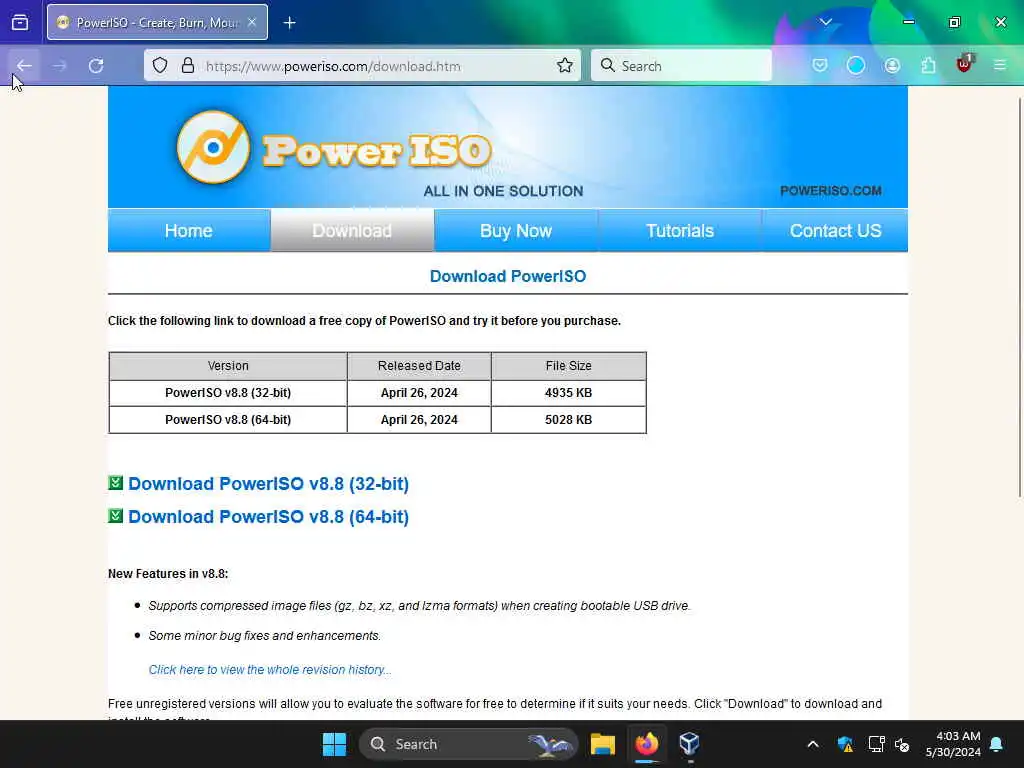Click green icon beside 64-bit download

point(116,516)
